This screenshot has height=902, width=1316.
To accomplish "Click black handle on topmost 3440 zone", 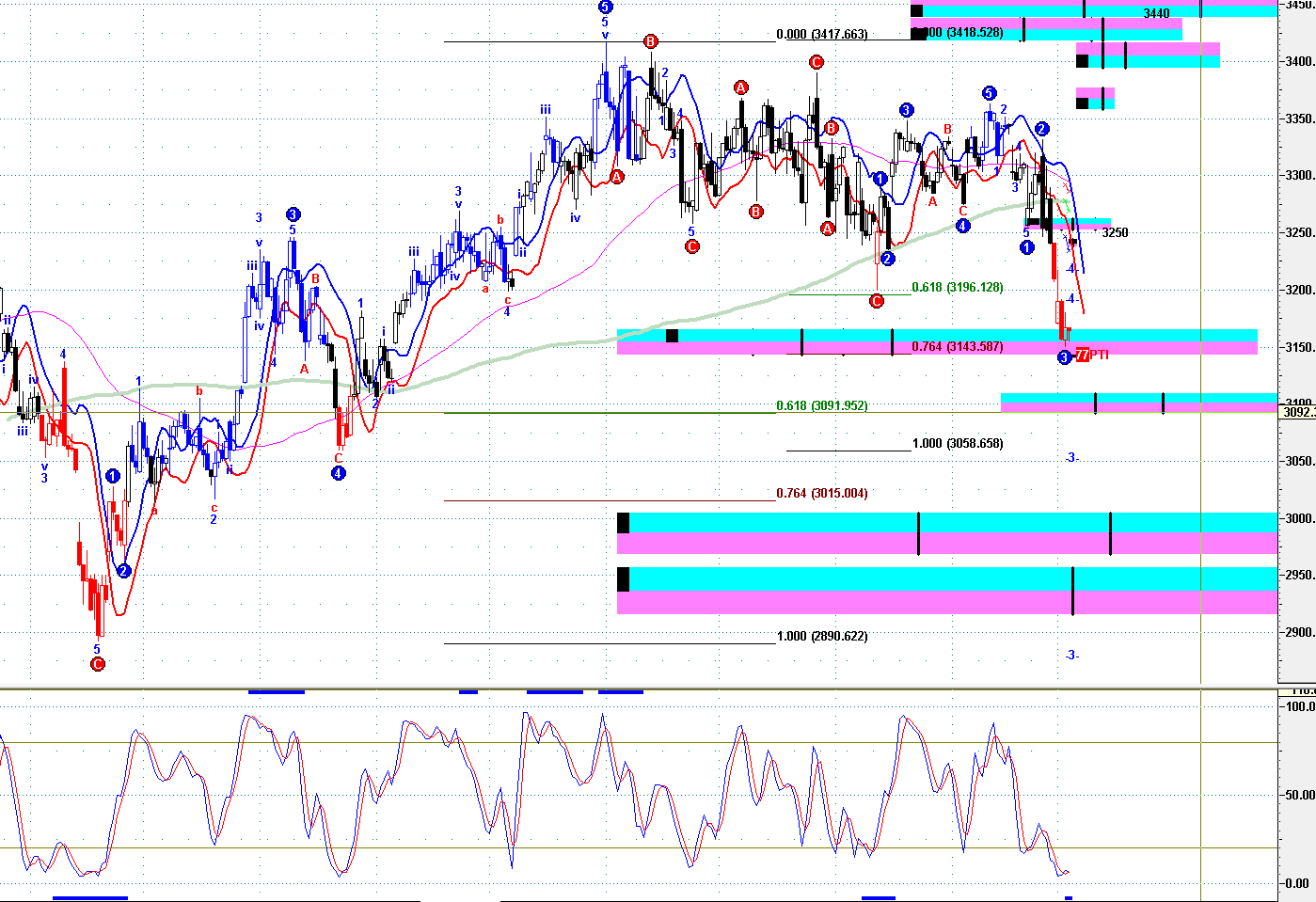I will (x=916, y=11).
